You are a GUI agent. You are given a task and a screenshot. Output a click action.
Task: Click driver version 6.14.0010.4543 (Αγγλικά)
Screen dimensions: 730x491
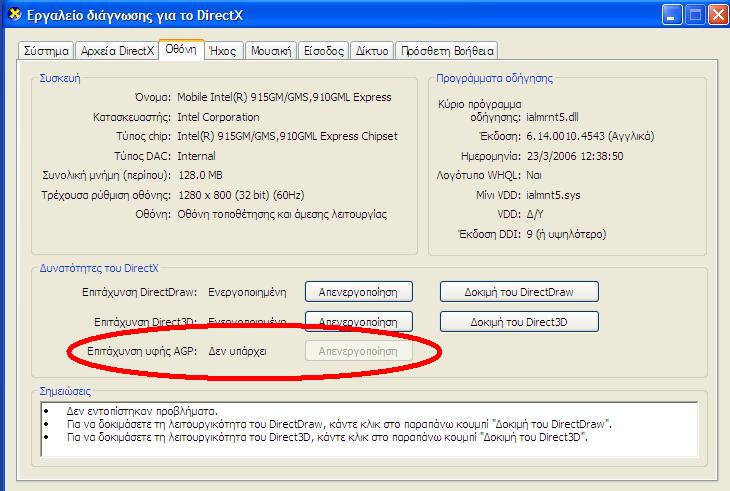pos(590,136)
